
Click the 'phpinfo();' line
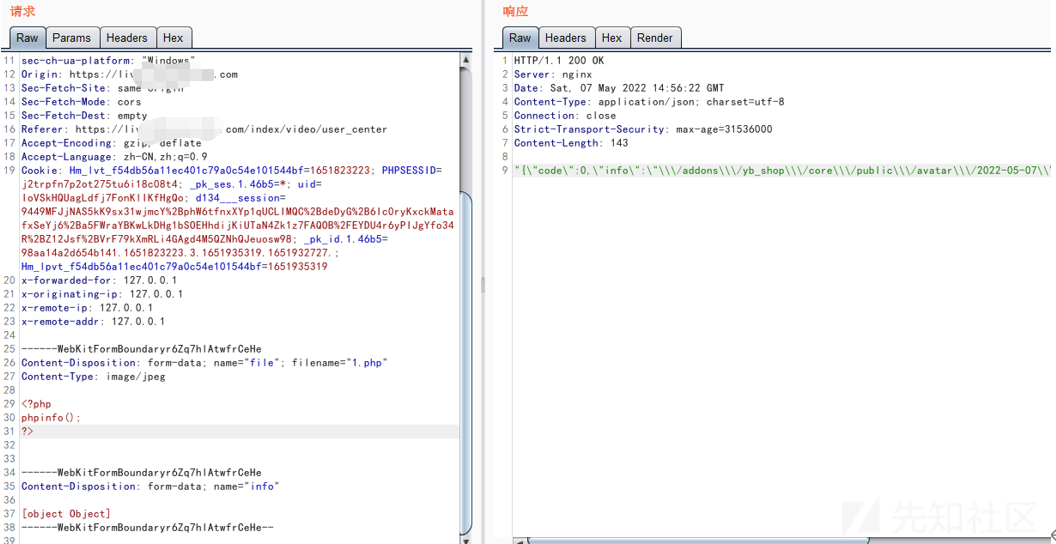point(51,417)
